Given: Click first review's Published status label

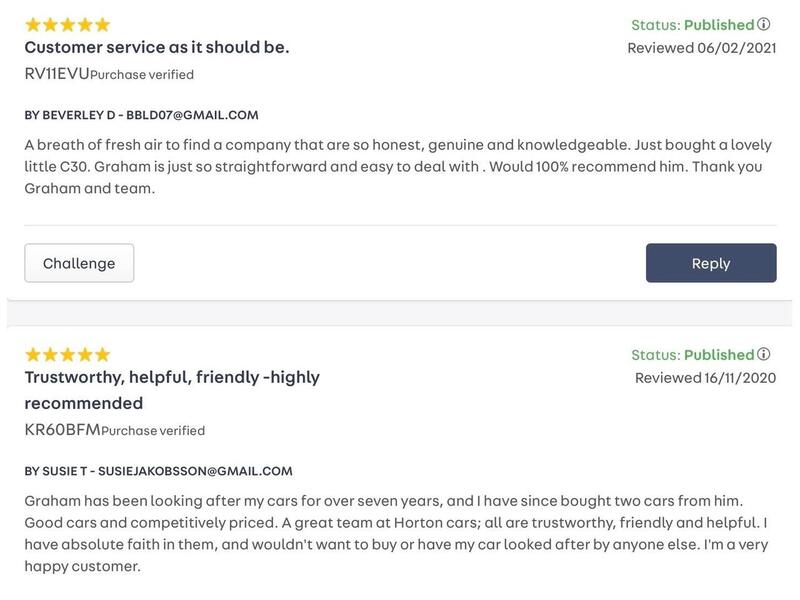Looking at the screenshot, I should click(719, 24).
